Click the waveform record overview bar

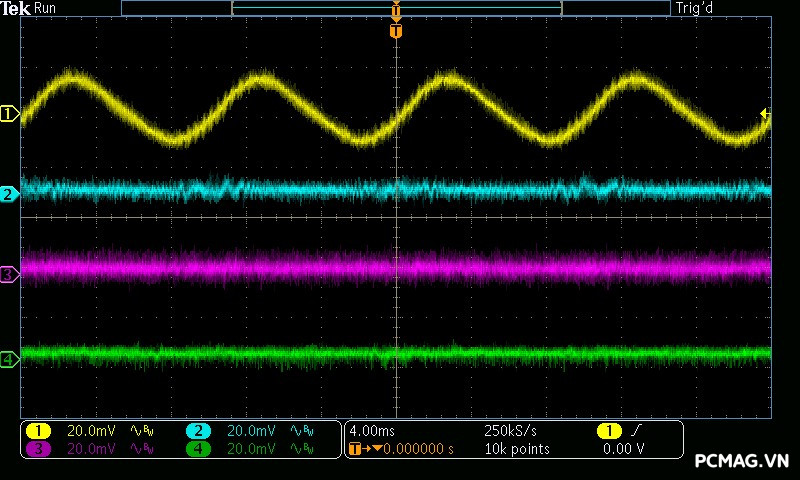[x=395, y=8]
